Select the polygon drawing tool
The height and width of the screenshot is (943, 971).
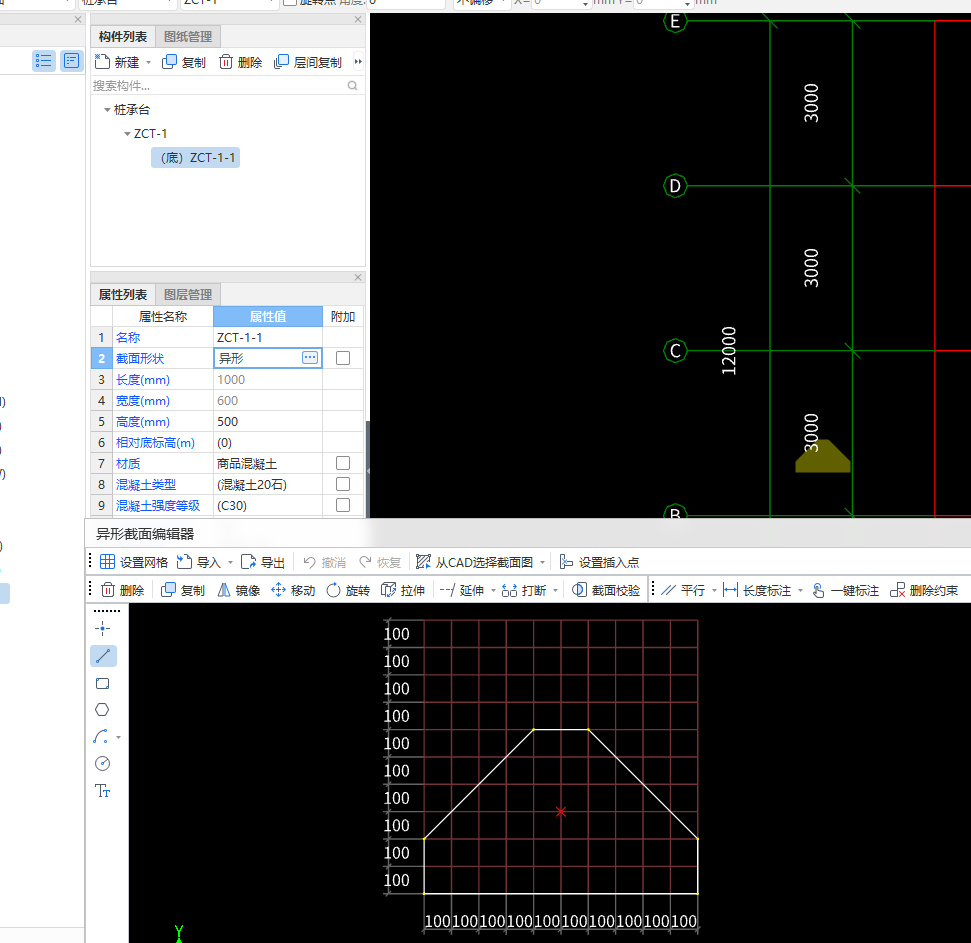(103, 710)
